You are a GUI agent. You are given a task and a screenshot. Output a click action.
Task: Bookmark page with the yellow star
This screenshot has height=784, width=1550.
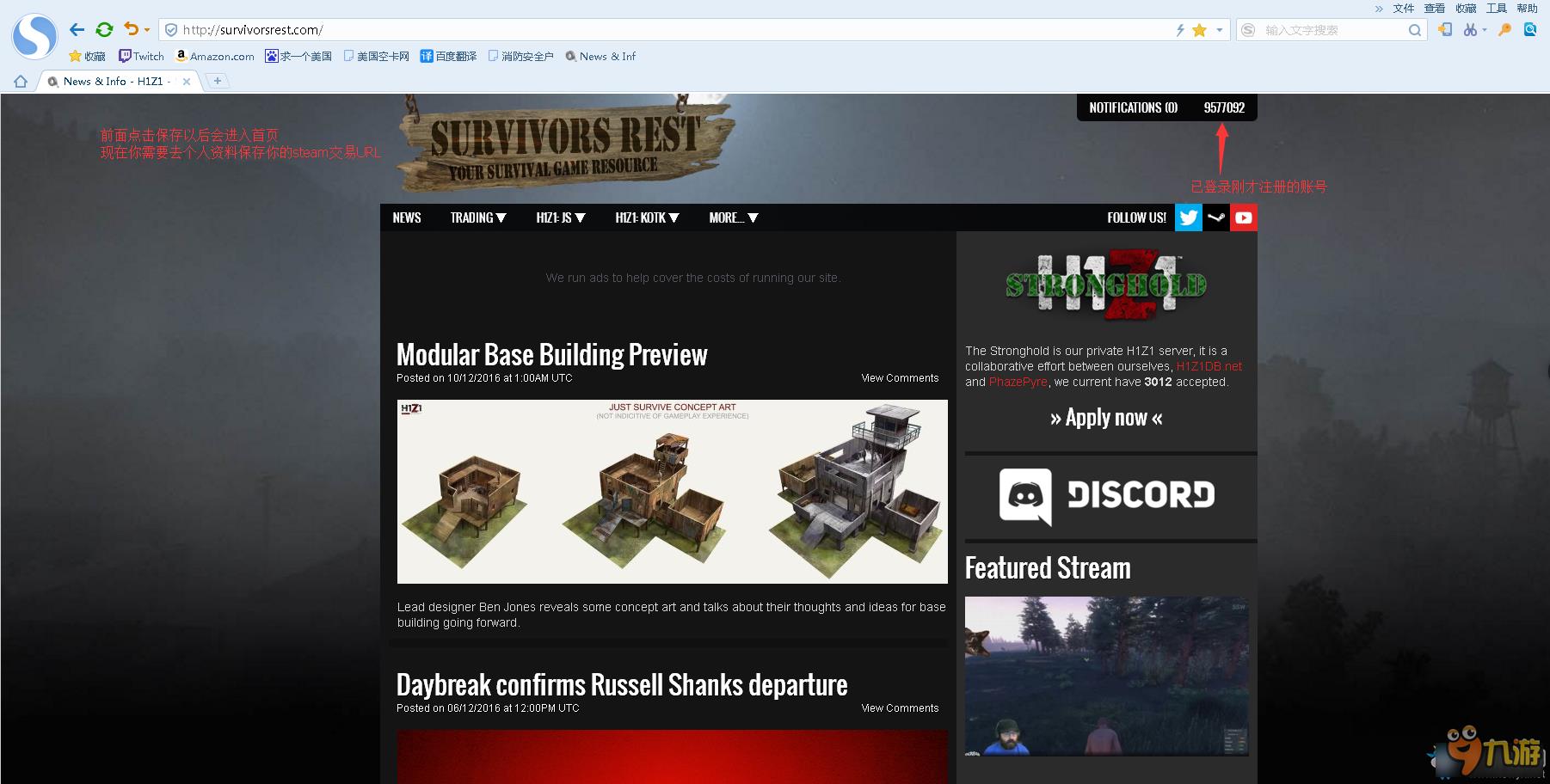[1199, 30]
